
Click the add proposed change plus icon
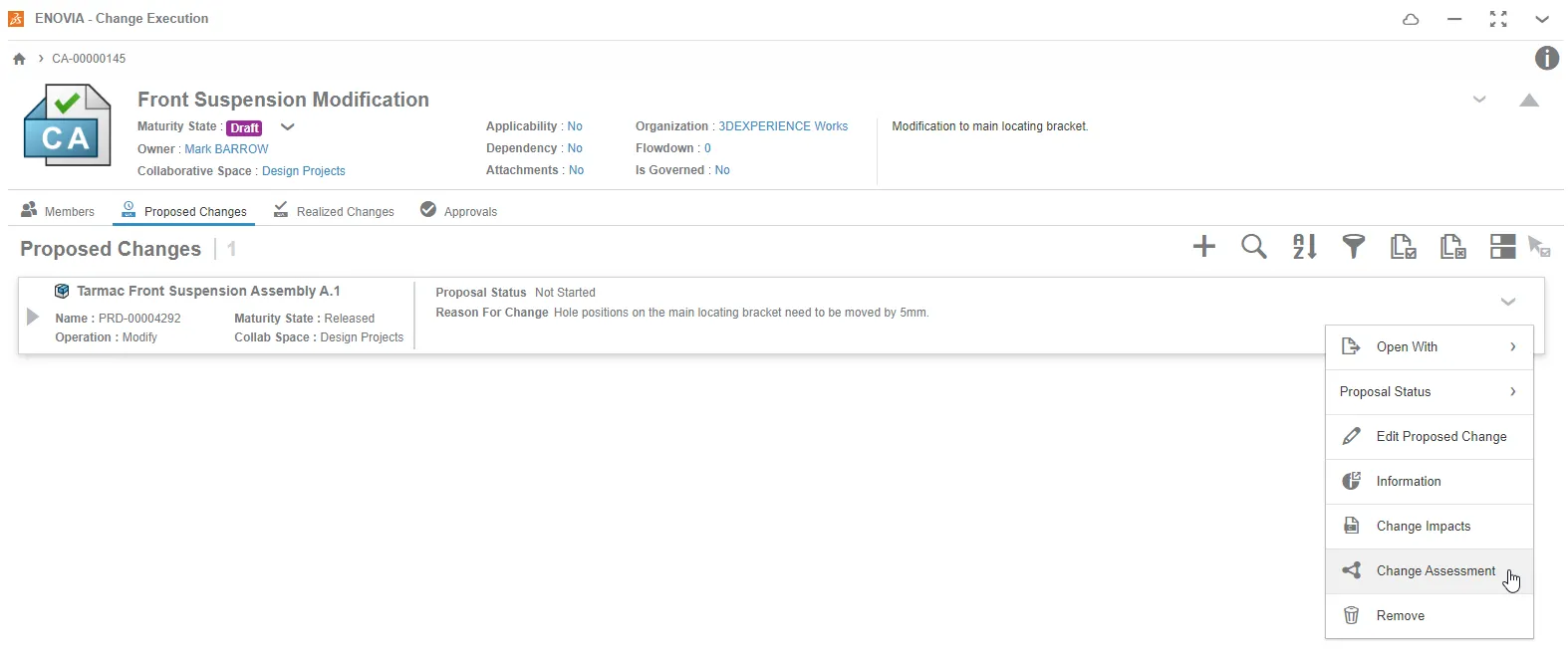pyautogui.click(x=1203, y=247)
